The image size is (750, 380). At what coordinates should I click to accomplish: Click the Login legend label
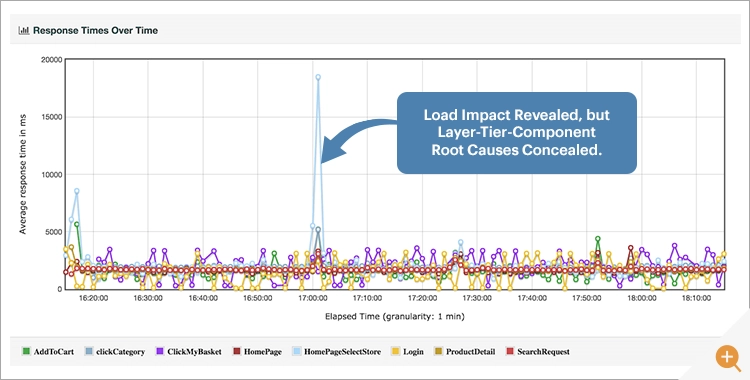pos(413,352)
